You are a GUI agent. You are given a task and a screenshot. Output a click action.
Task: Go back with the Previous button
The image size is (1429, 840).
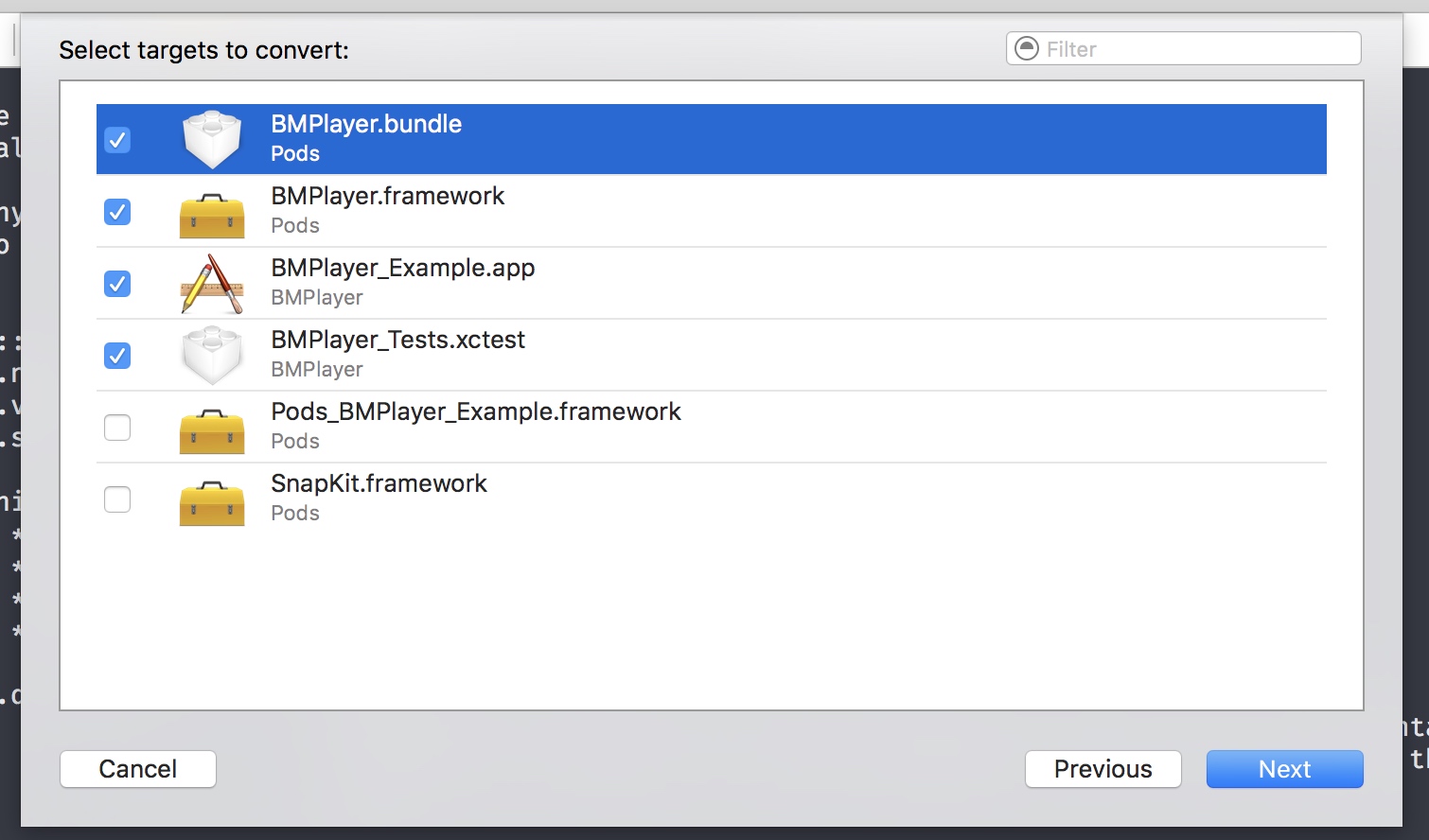(x=1103, y=769)
